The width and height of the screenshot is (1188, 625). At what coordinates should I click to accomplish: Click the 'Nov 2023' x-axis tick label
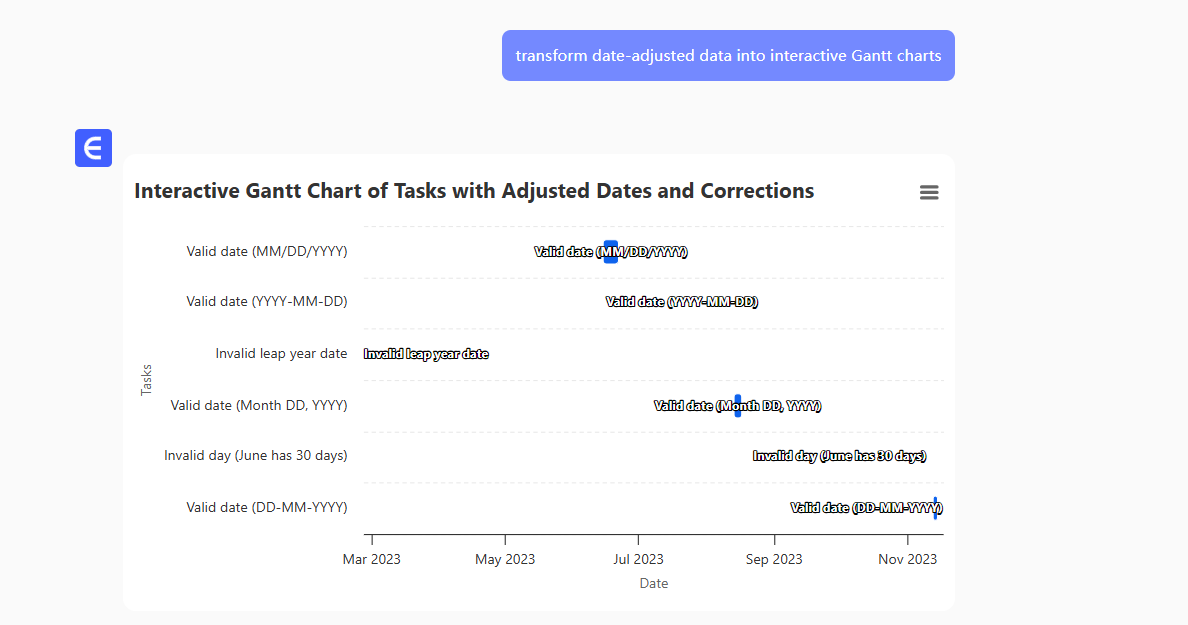[907, 559]
